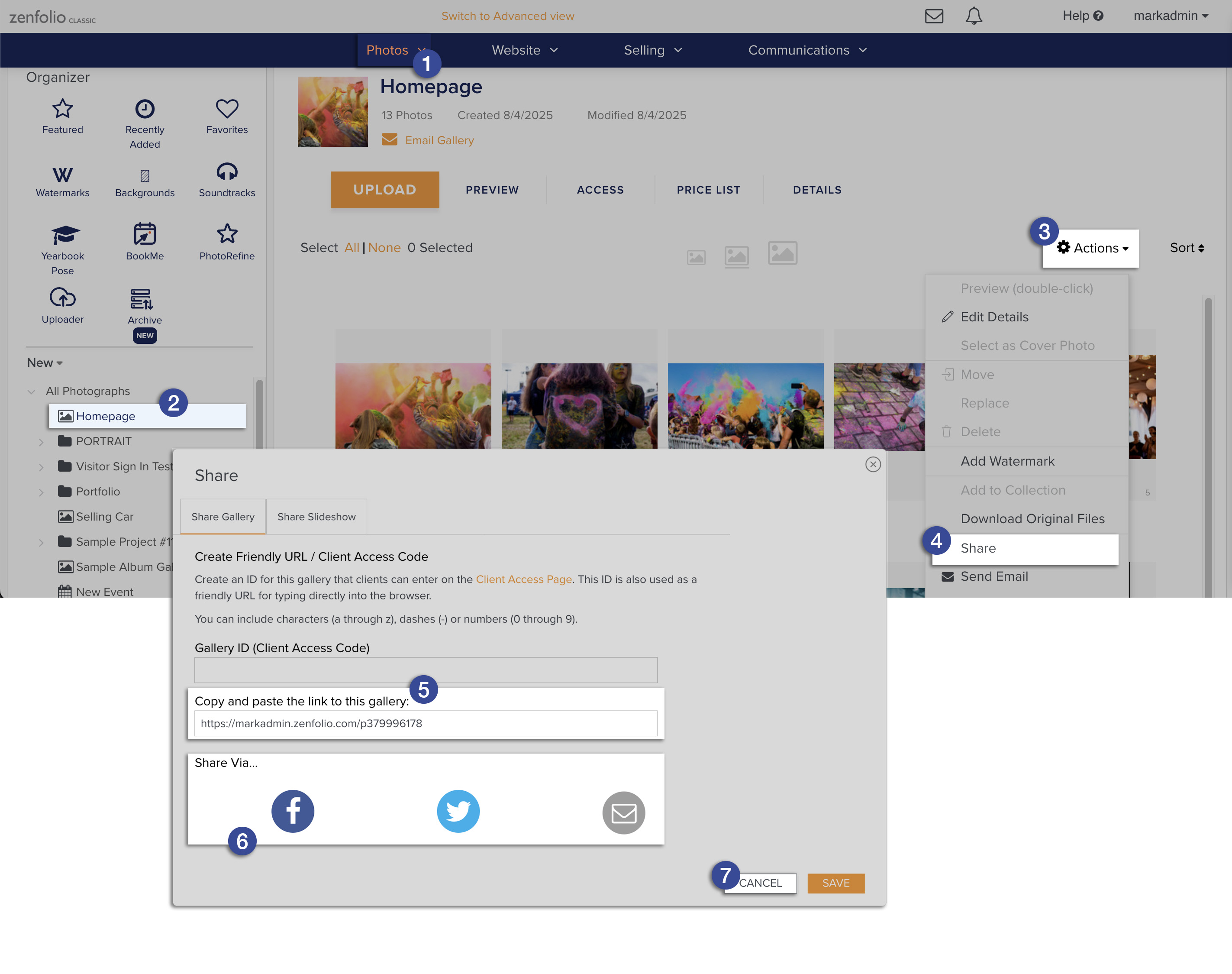Open the Soundtracks headphones icon
The height and width of the screenshot is (974, 1232).
tap(227, 172)
